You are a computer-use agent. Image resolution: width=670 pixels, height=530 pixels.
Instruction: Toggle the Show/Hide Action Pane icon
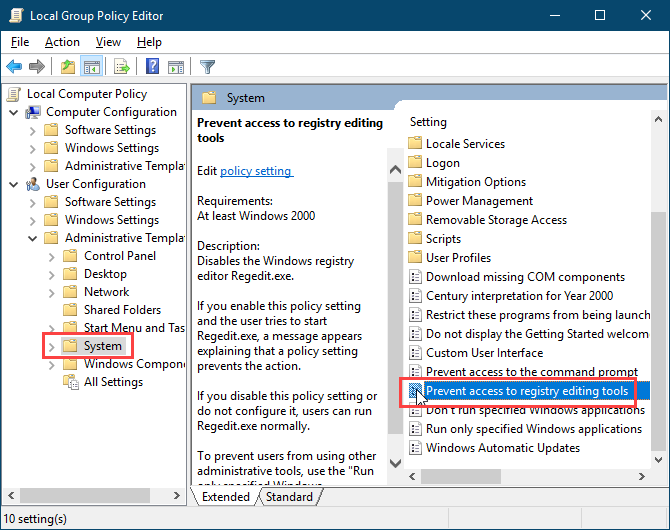pos(176,67)
